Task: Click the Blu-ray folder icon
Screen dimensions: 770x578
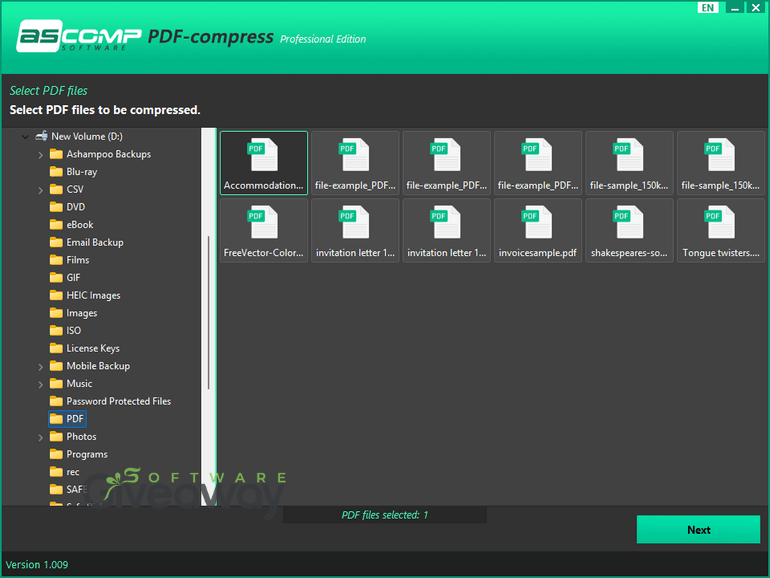Action: (56, 172)
